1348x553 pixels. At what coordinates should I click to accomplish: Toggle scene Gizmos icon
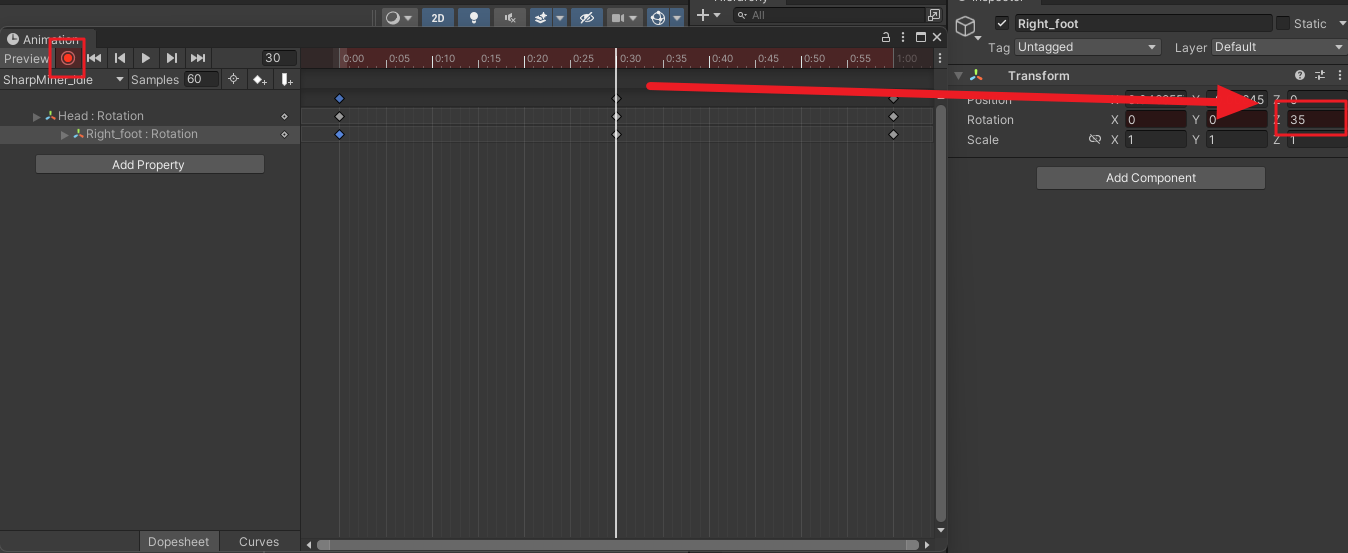tap(658, 17)
